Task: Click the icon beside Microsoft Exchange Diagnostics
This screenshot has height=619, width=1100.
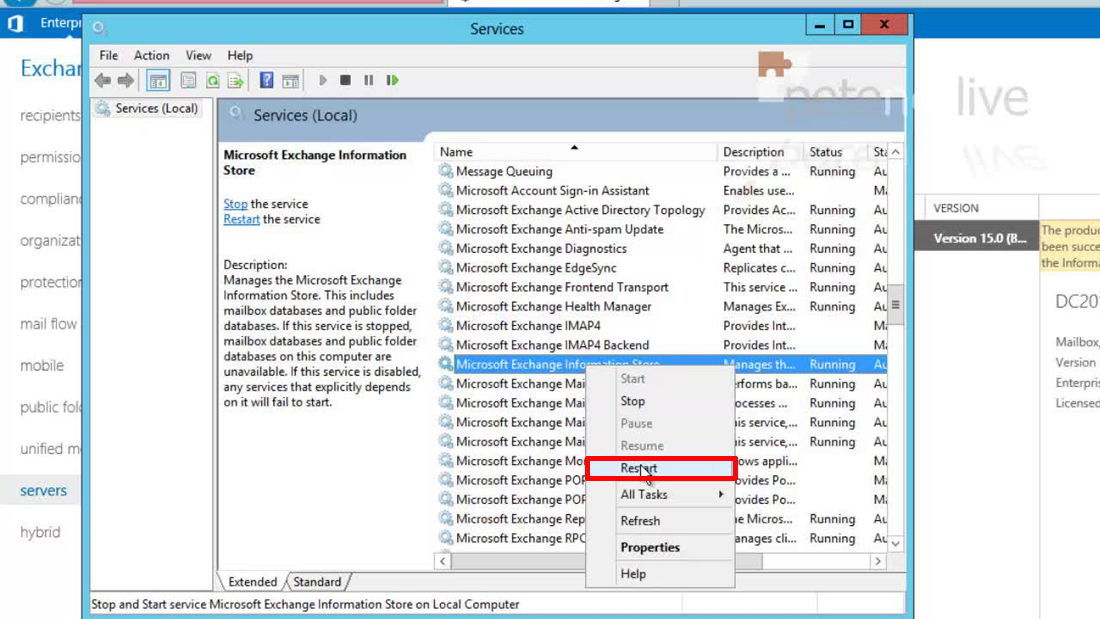Action: pyautogui.click(x=445, y=248)
